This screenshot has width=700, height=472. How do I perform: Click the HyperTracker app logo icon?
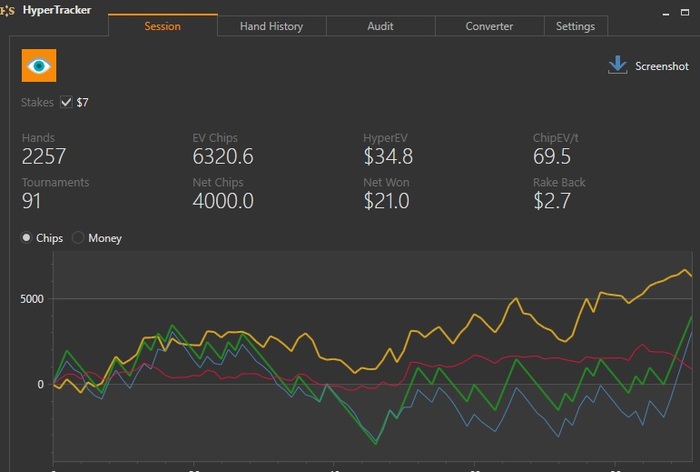point(8,10)
